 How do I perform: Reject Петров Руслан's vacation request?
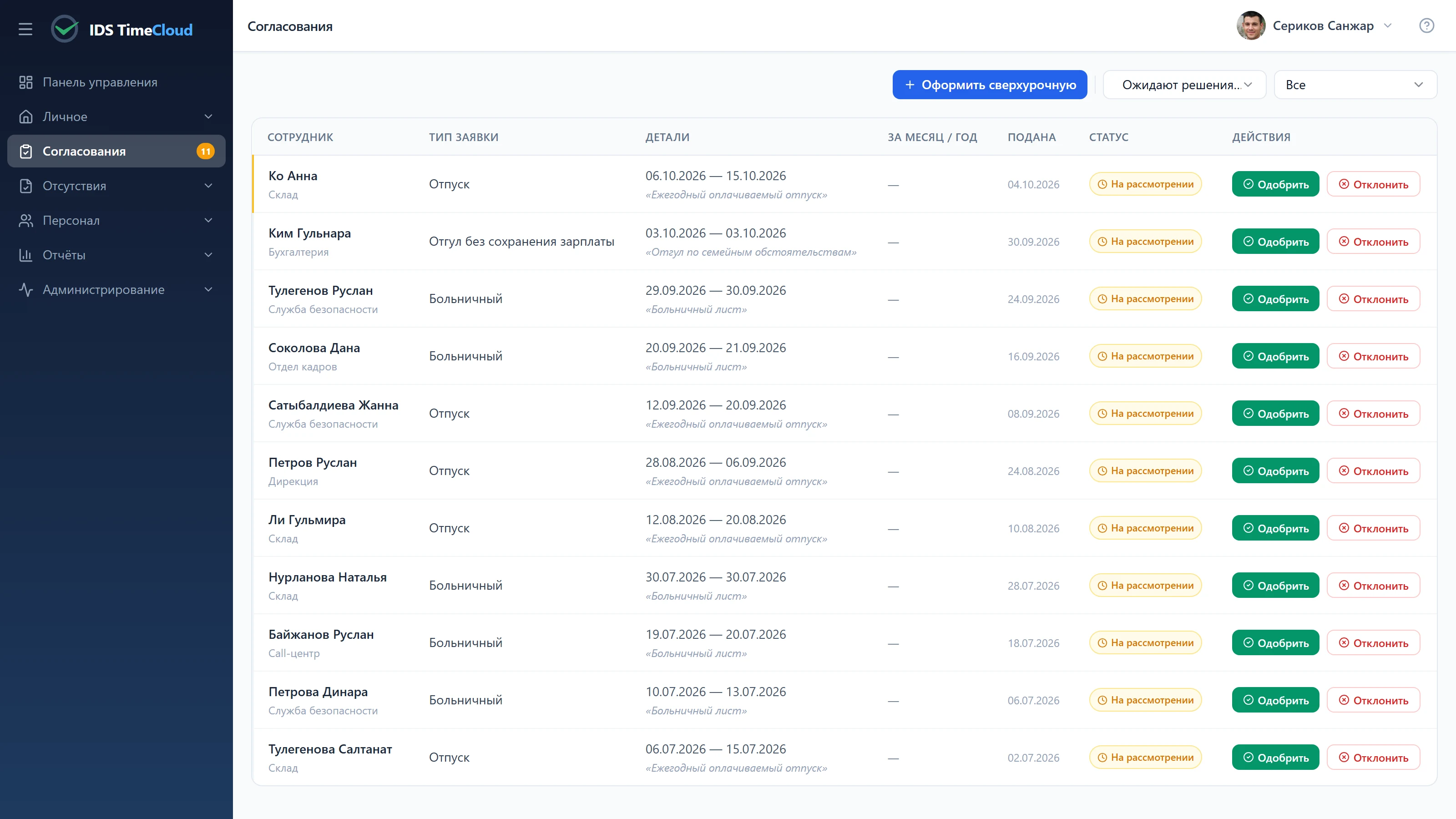coord(1374,471)
